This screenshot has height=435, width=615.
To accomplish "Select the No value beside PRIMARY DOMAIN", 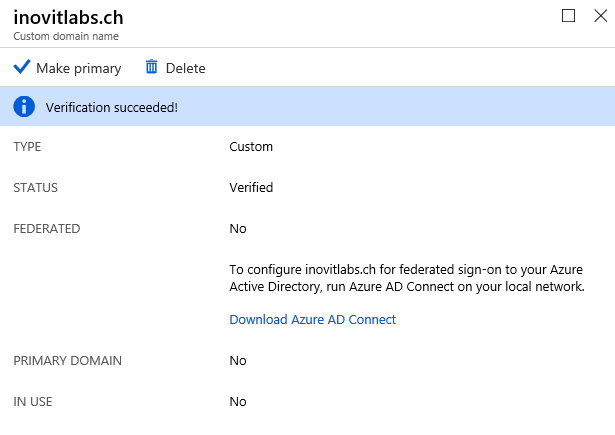I will (238, 360).
